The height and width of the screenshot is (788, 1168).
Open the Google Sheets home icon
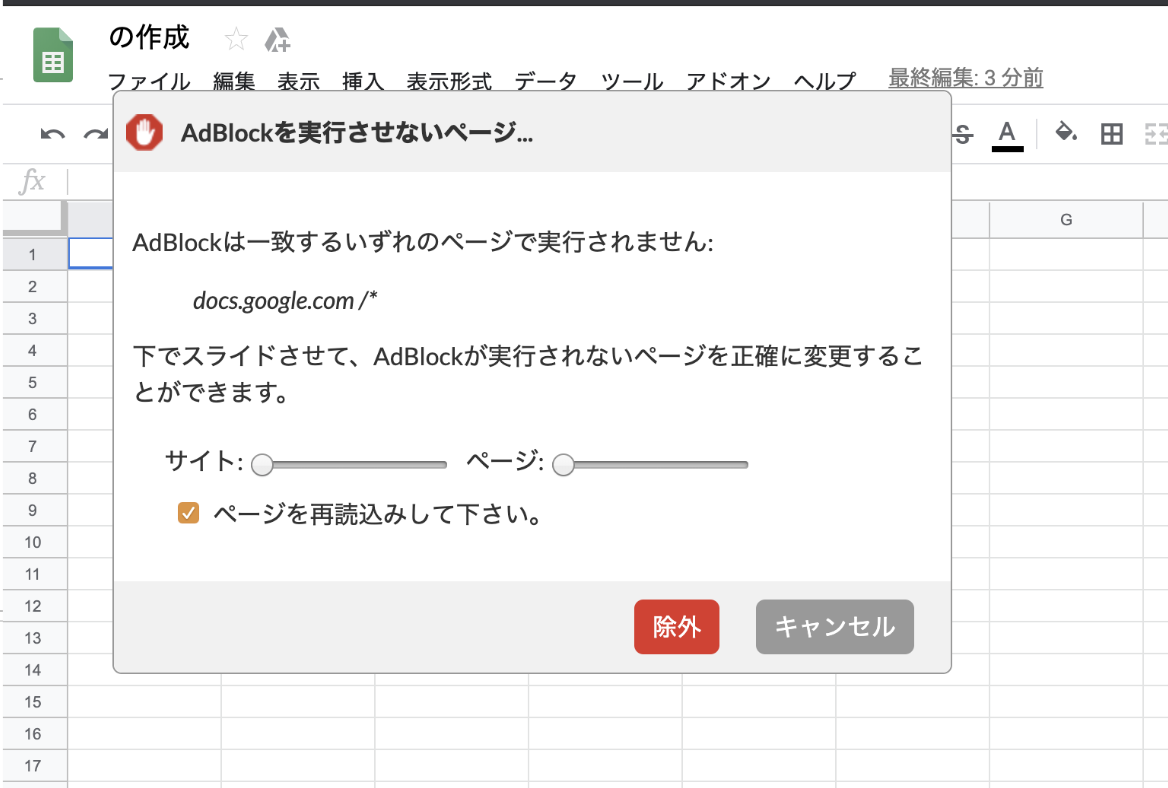[53, 54]
